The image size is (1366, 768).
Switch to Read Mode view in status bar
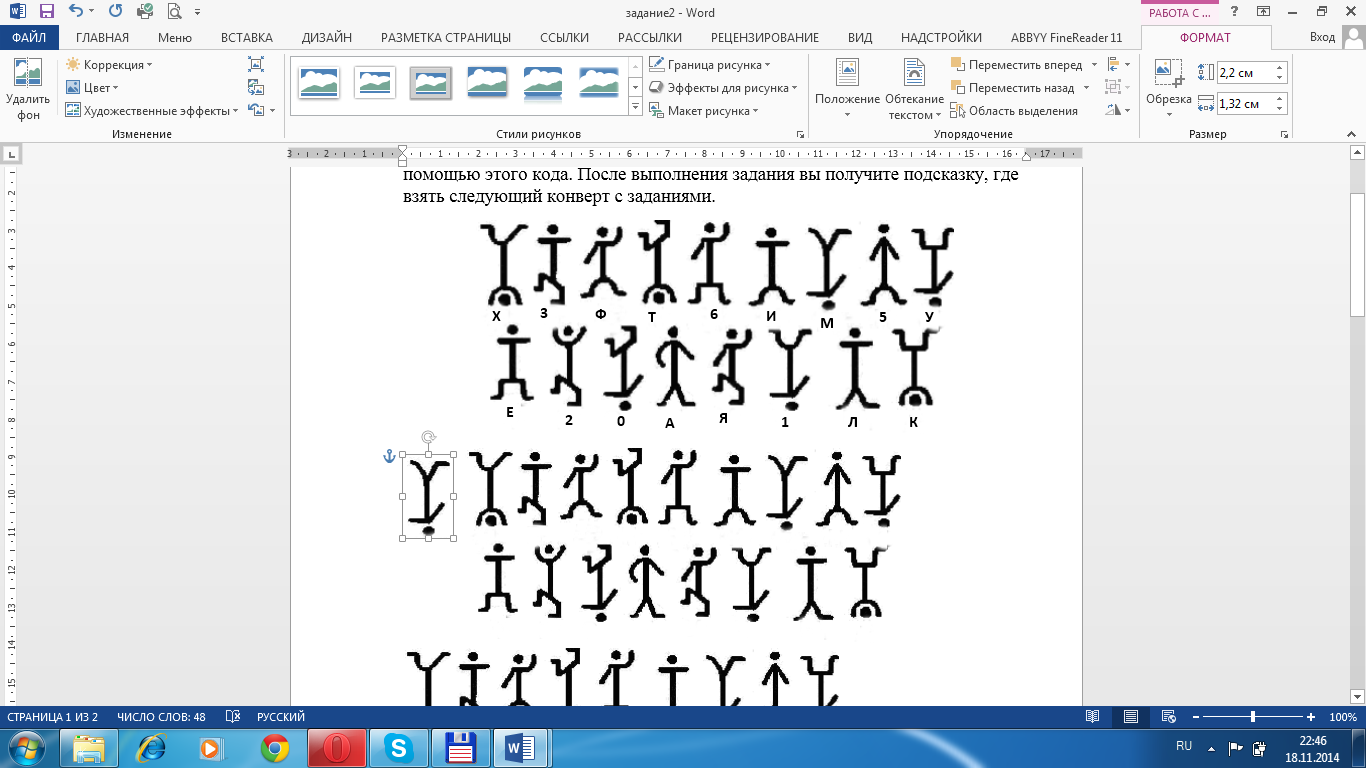point(1093,717)
